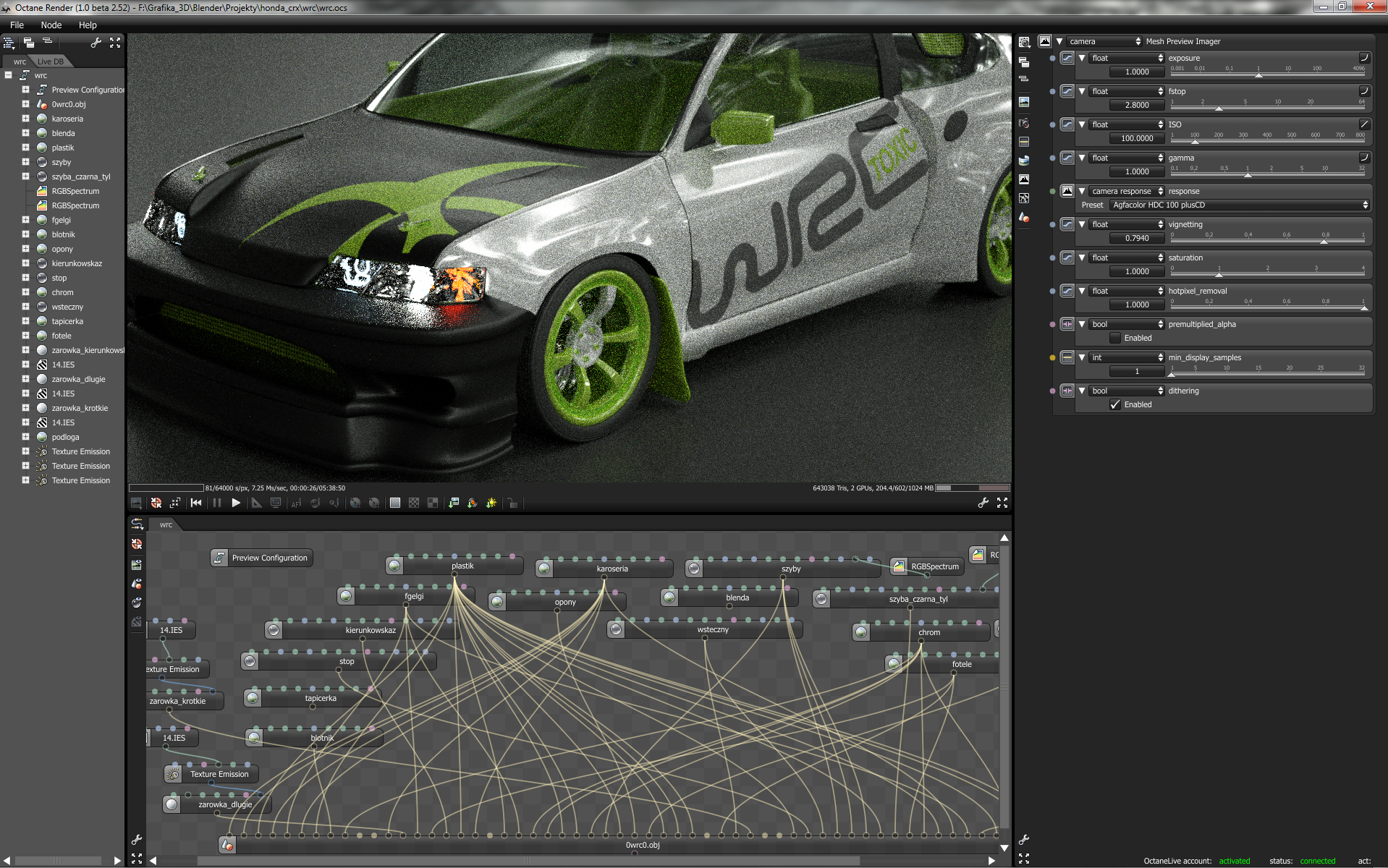Toggle the dithering Enabled checkbox
This screenshot has height=868, width=1388.
click(1115, 404)
